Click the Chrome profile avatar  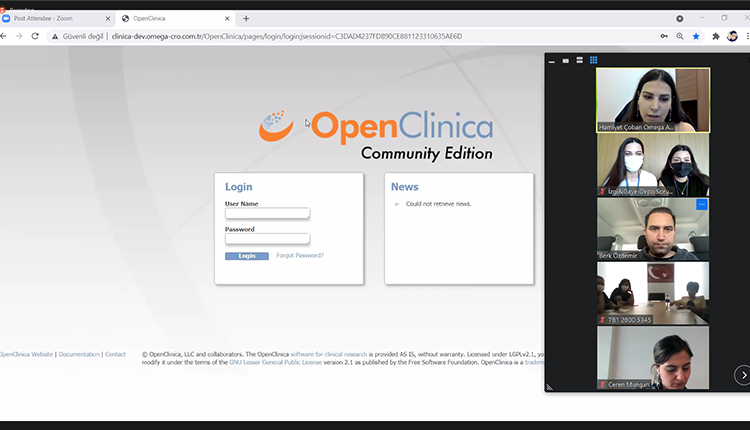coord(732,36)
